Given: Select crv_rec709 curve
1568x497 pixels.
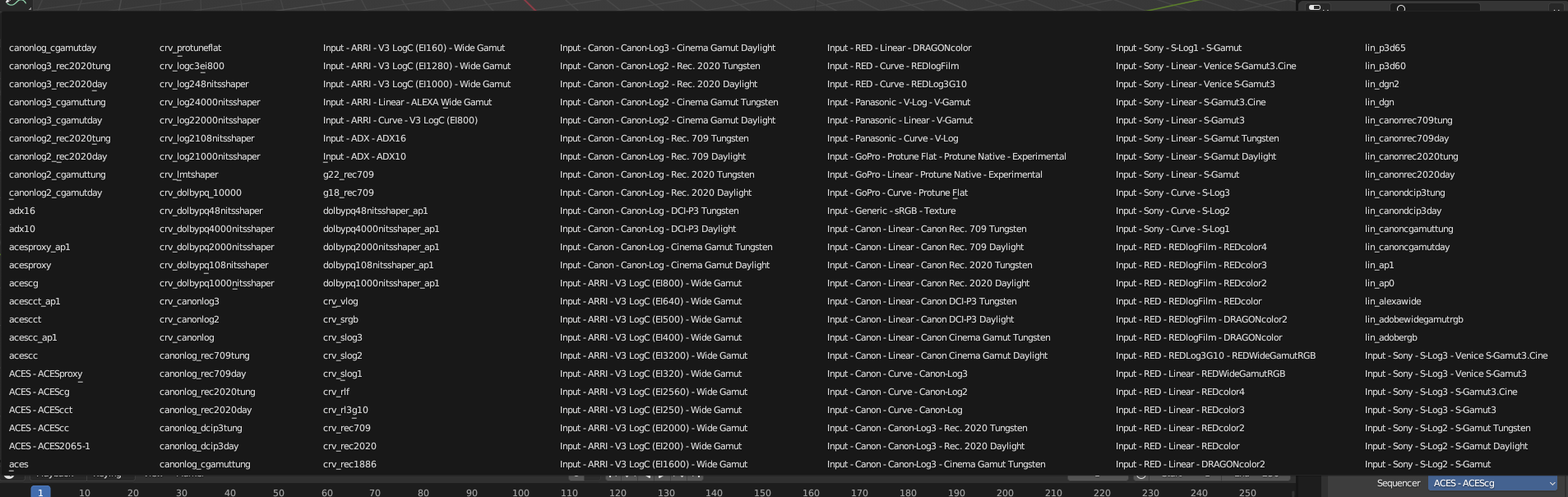Looking at the screenshot, I should 347,428.
